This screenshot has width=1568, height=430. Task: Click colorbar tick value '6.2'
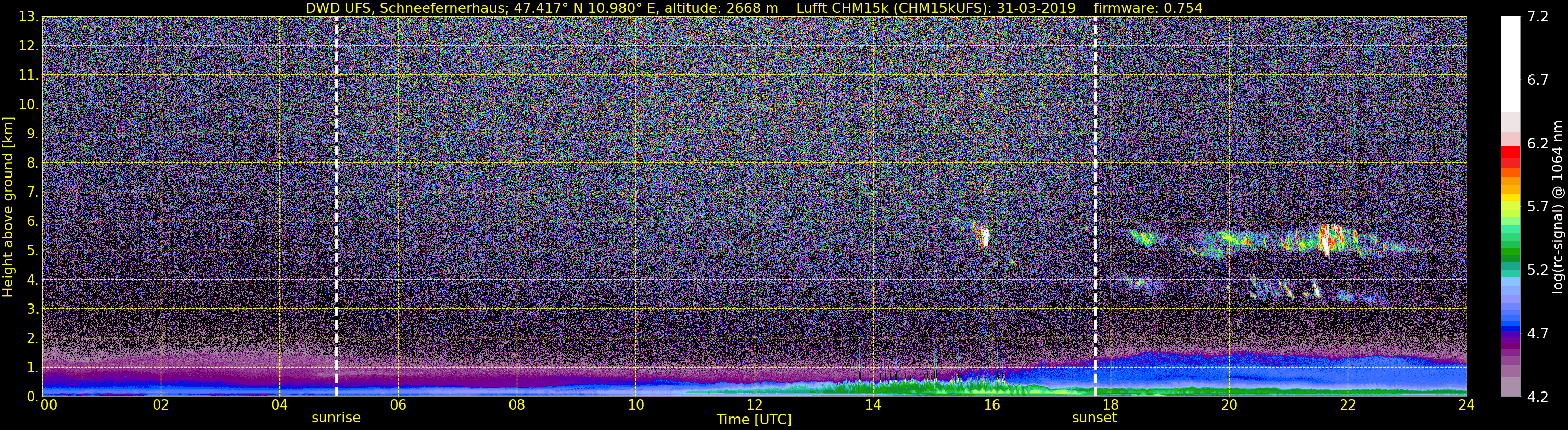[x=1538, y=144]
